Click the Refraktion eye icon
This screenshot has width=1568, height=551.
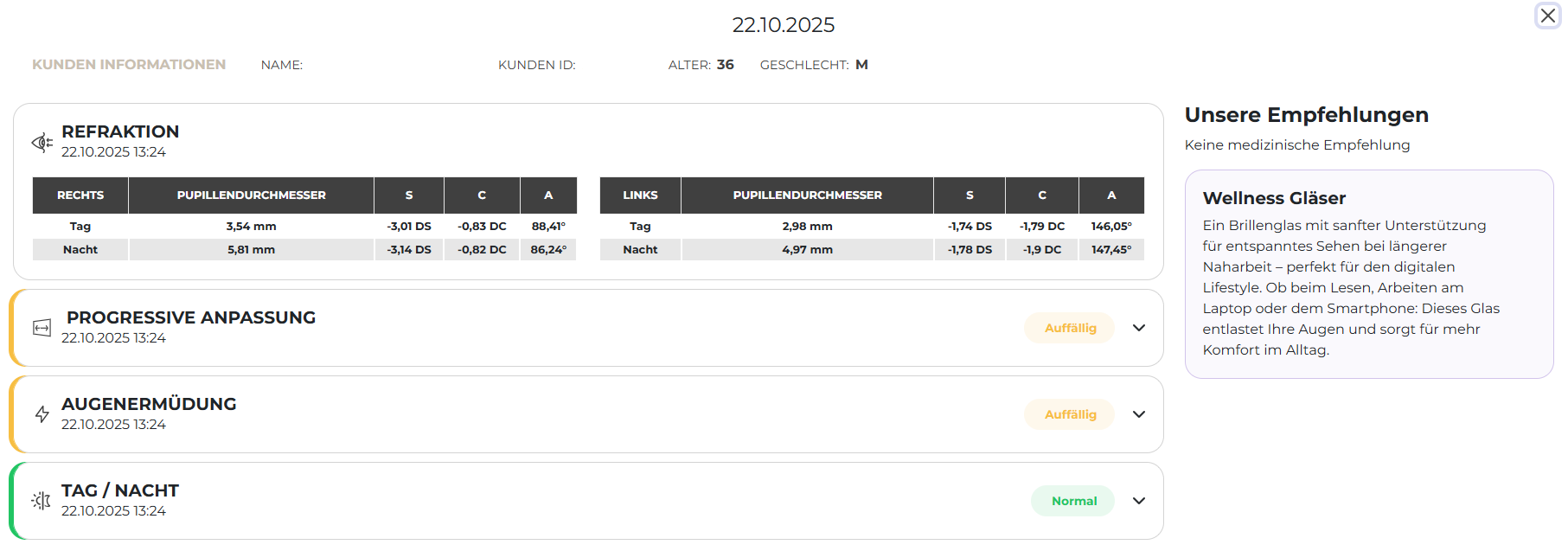point(42,142)
